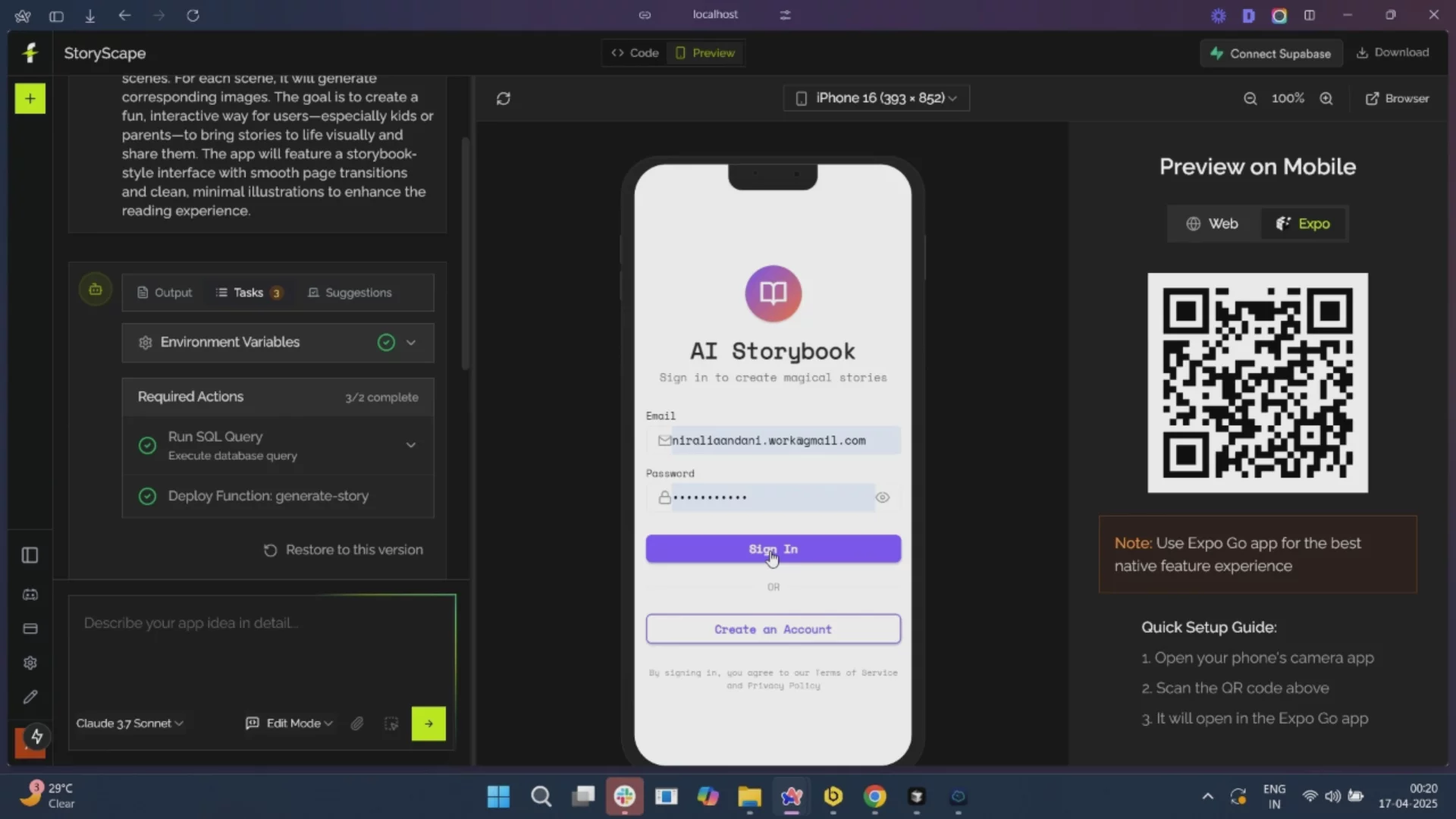Image resolution: width=1456 pixels, height=819 pixels.
Task: Zoom in using the magnifier plus icon
Action: click(x=1327, y=99)
